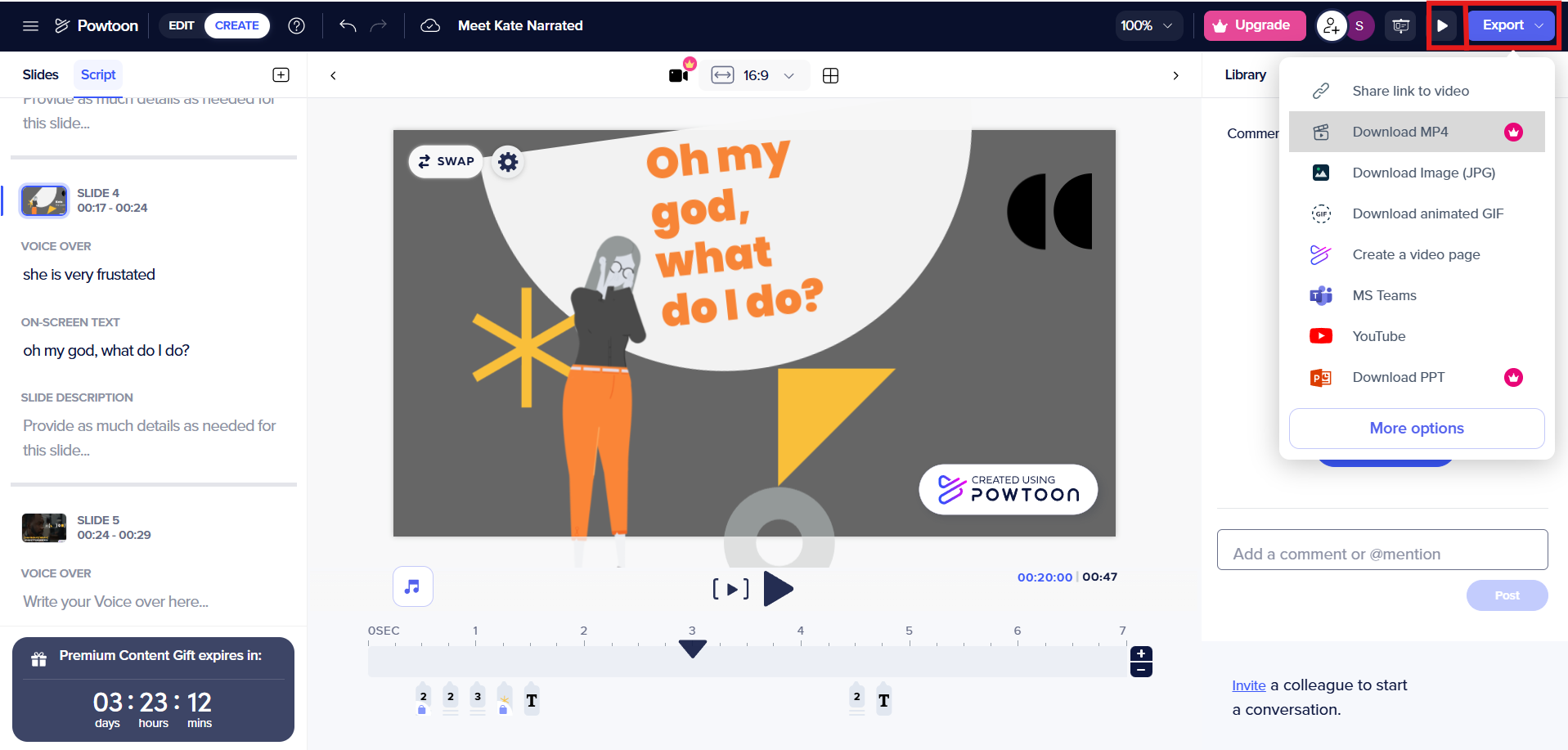Click the add collaborator person icon
The image size is (1568, 750).
point(1331,26)
